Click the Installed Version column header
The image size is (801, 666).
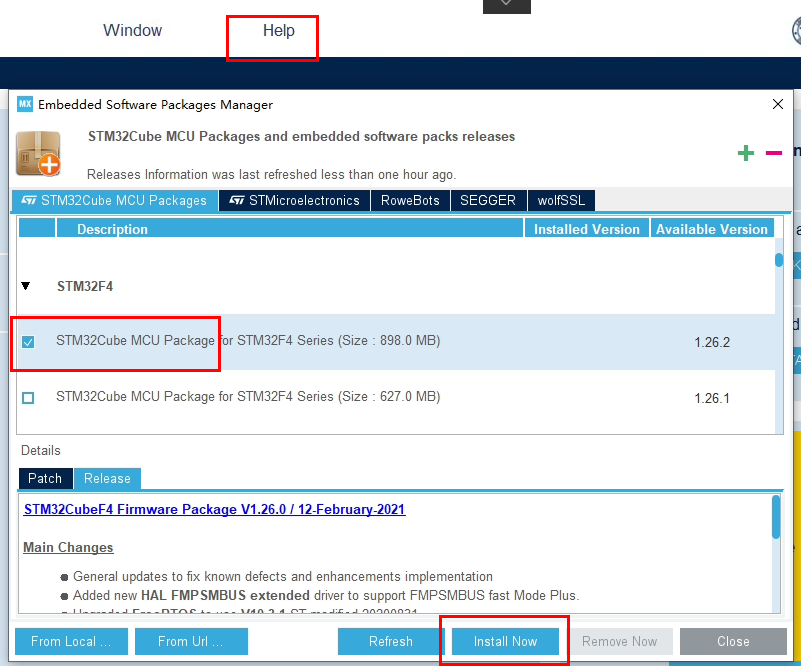[586, 229]
